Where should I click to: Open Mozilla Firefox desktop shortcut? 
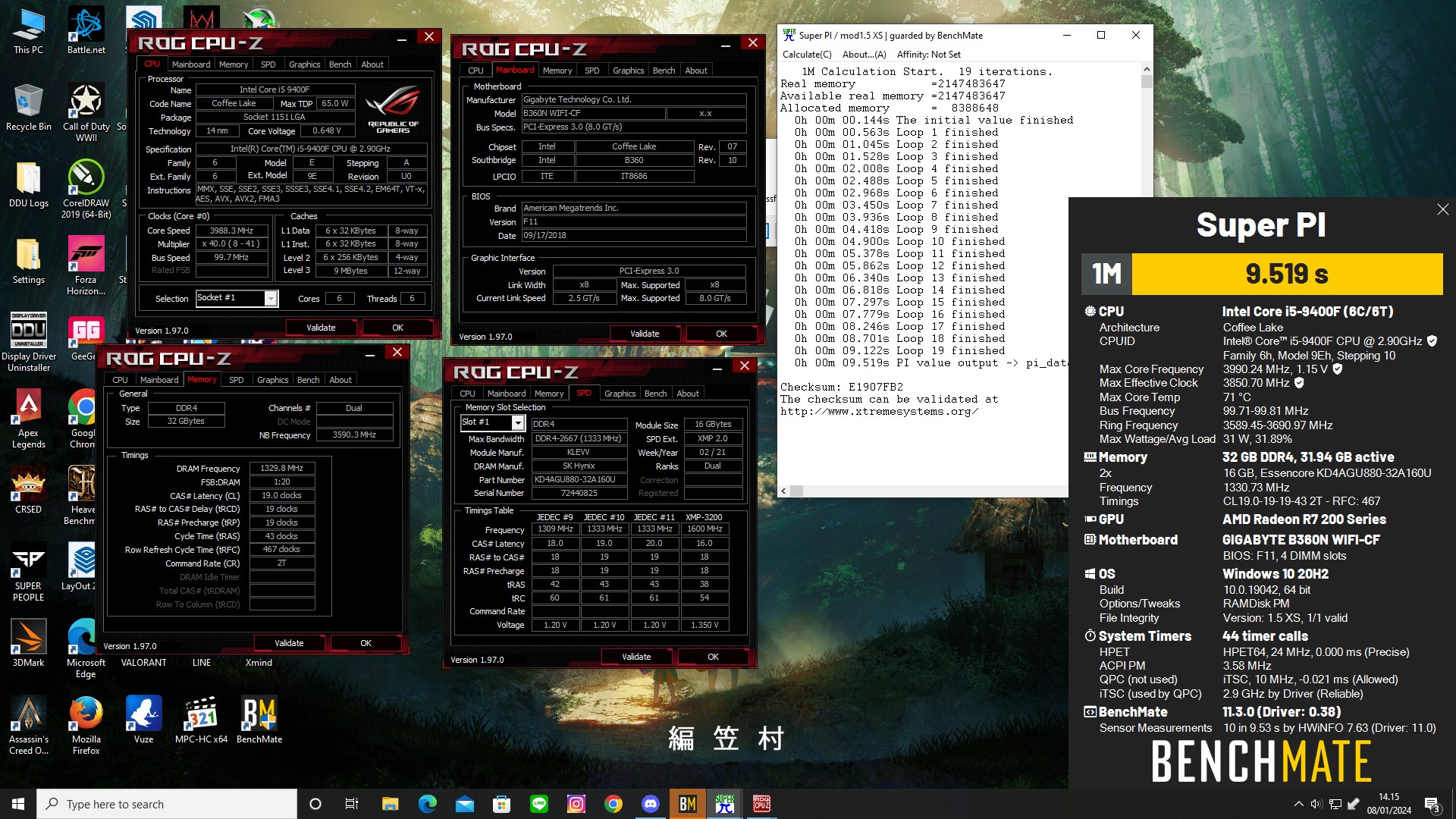(x=86, y=725)
